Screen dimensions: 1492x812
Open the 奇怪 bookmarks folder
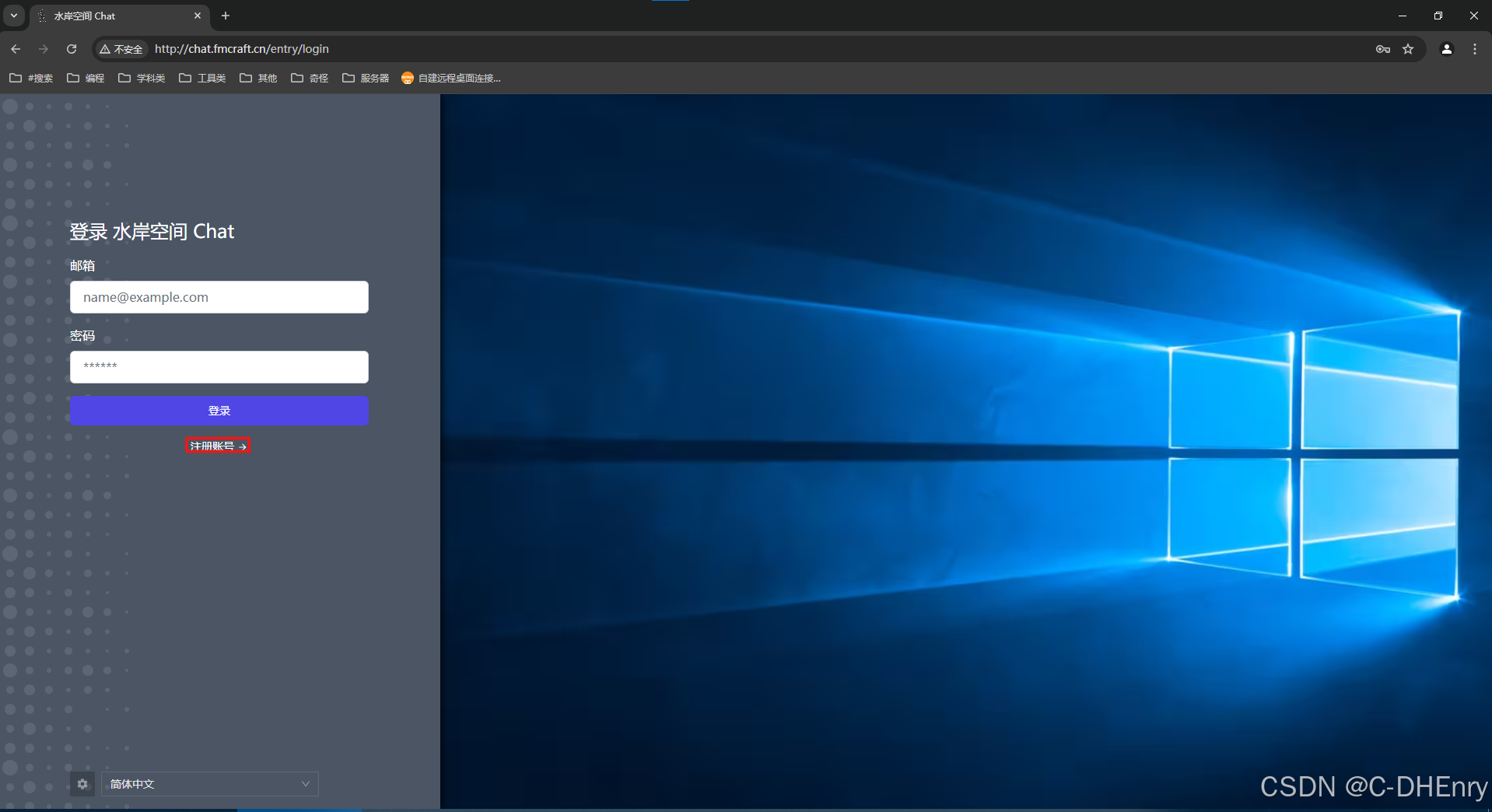tap(310, 78)
